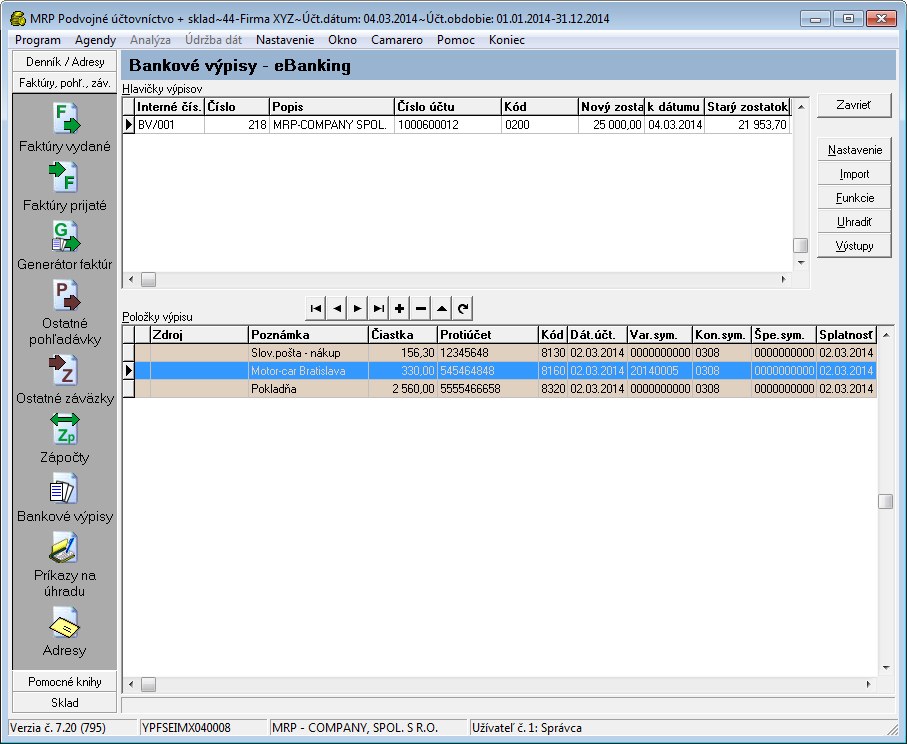Click headers table scroll up arrow
Viewport: 907px width, 744px height.
[801, 106]
